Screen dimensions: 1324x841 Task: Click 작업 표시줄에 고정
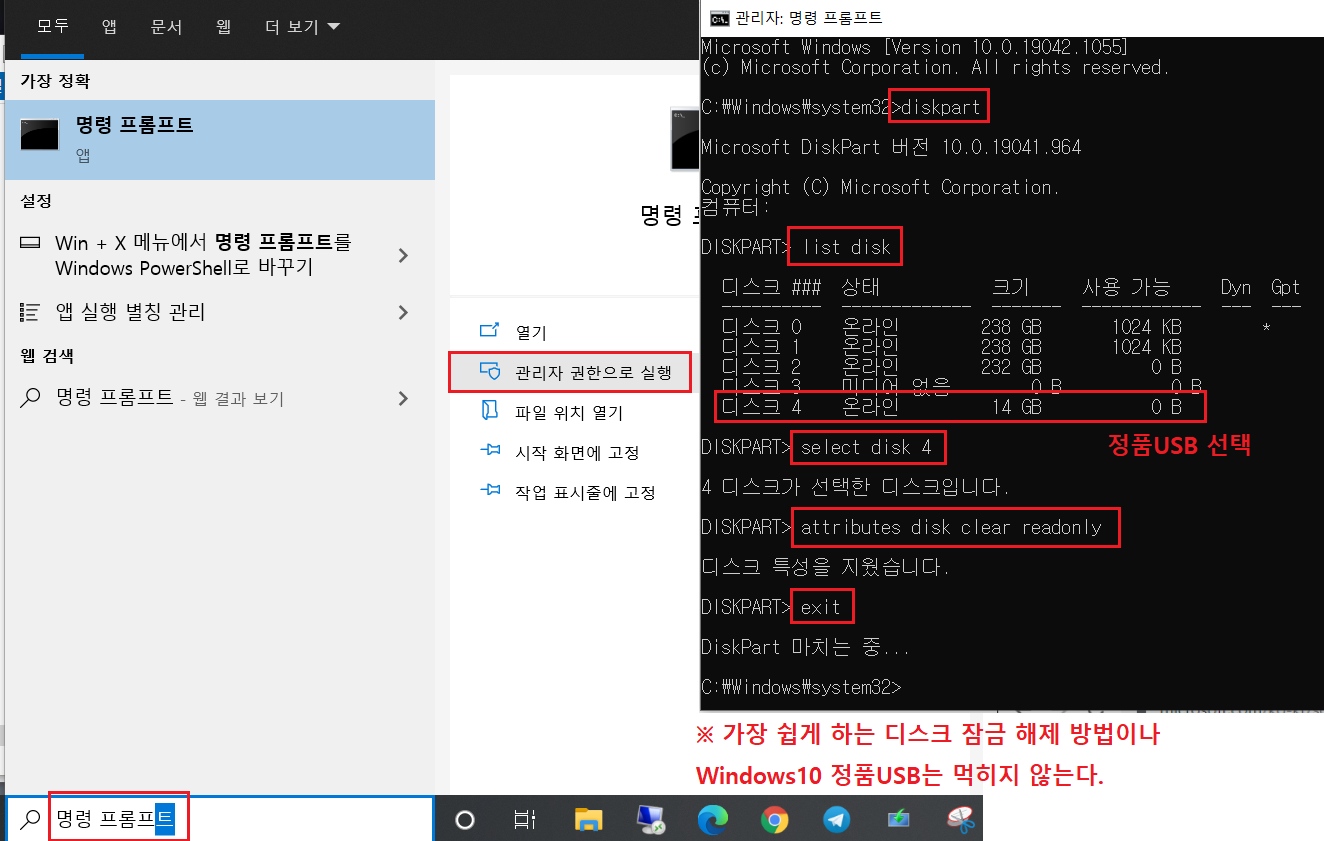[585, 492]
